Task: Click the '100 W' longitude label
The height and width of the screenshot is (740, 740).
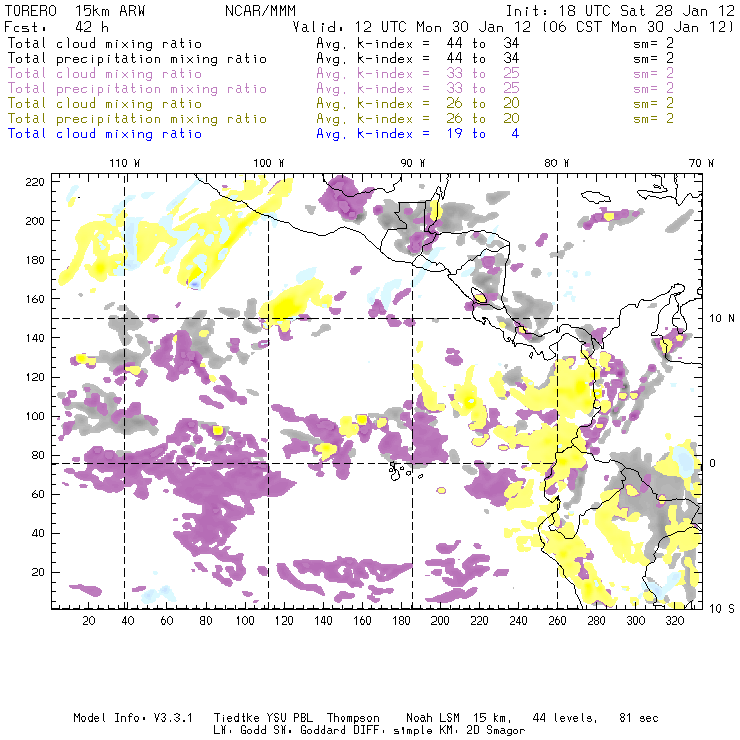Action: (x=269, y=163)
